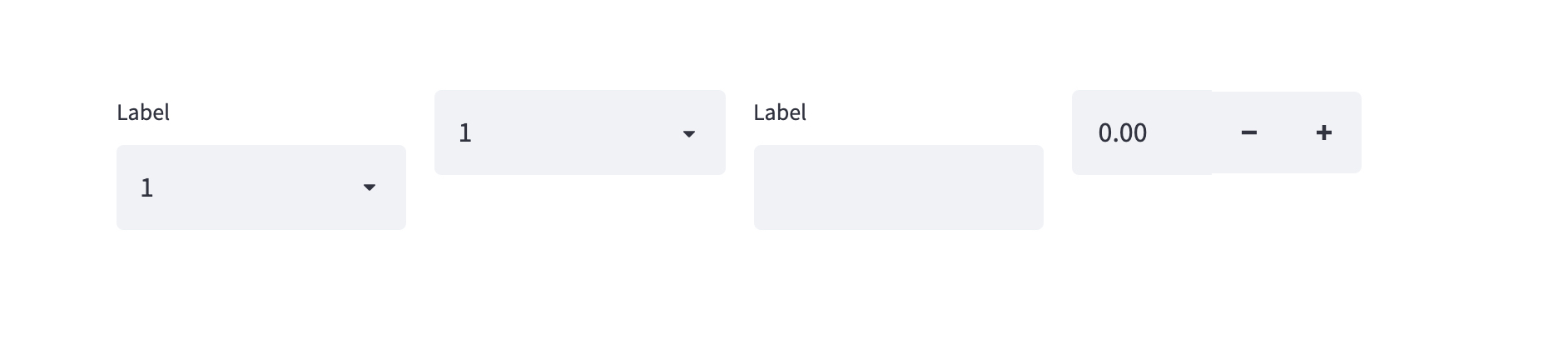Expand the arrow of the unlabeled select box
The height and width of the screenshot is (340, 1568).
tap(688, 133)
